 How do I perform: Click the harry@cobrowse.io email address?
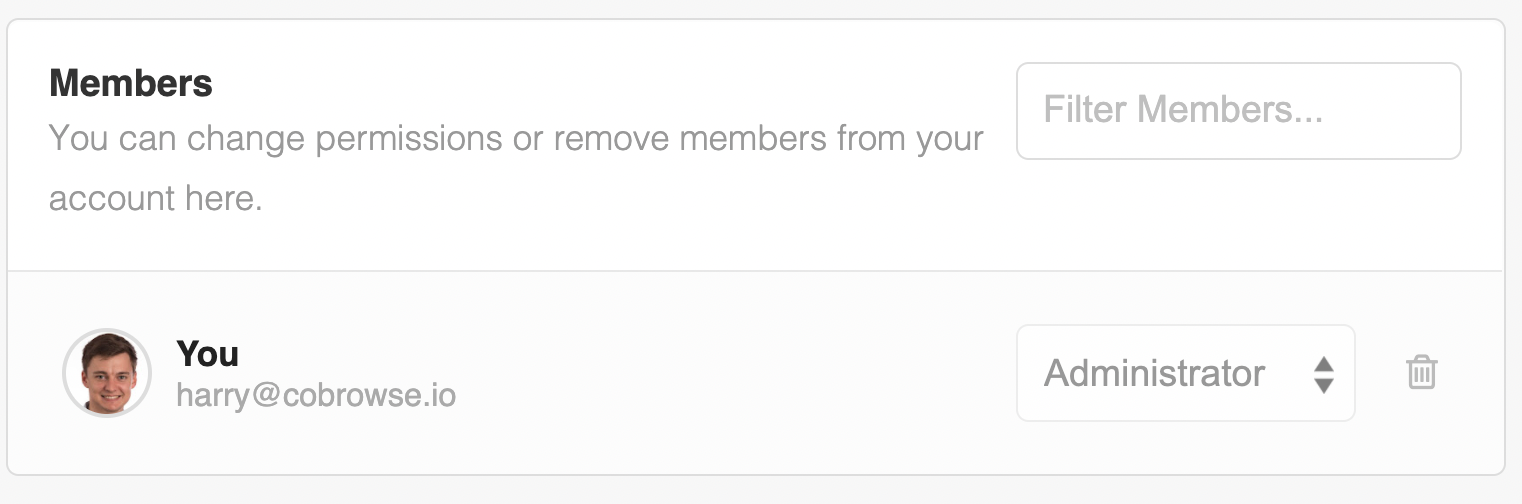point(316,395)
